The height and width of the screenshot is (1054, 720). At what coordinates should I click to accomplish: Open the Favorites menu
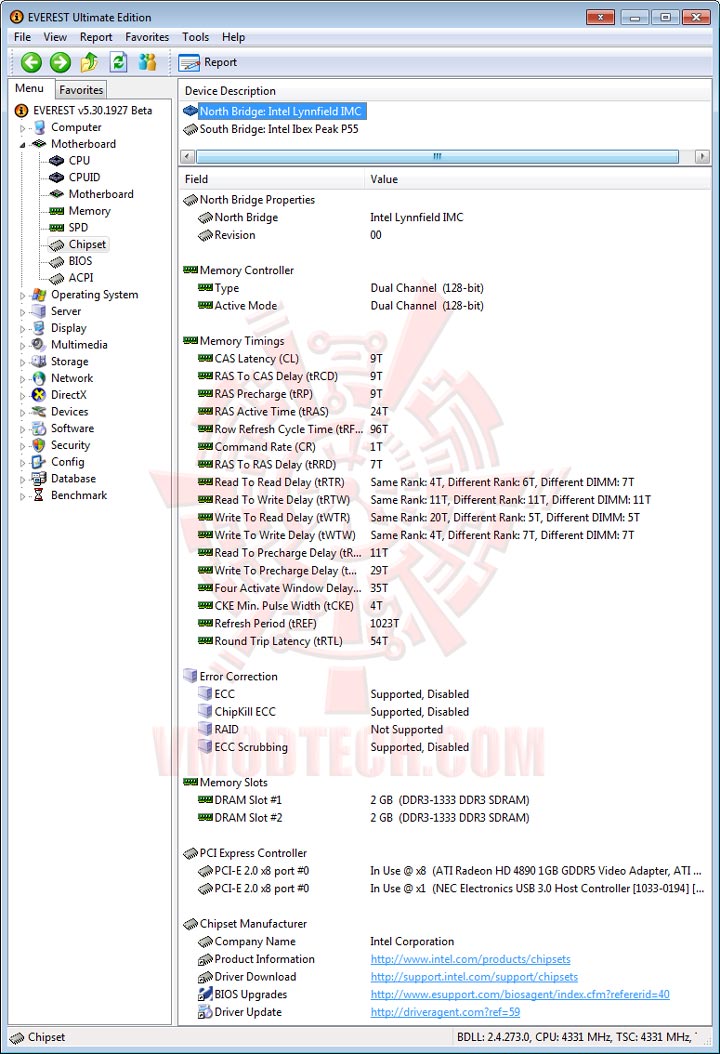click(147, 37)
